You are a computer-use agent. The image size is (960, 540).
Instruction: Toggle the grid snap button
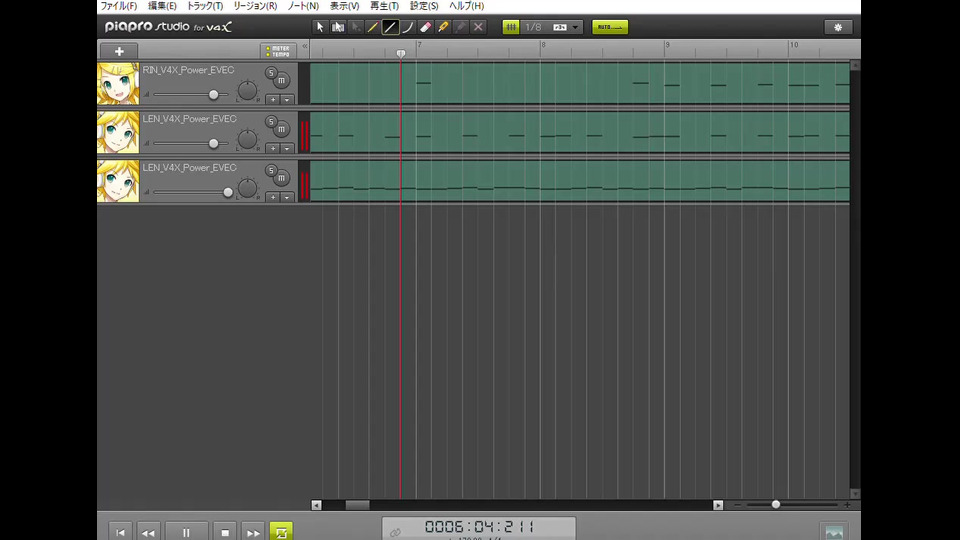(511, 27)
